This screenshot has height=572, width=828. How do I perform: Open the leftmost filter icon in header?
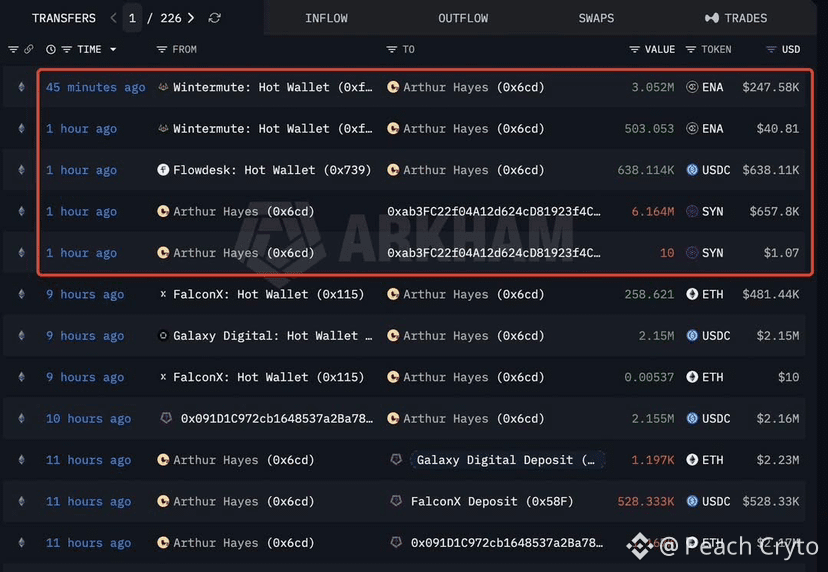[13, 49]
